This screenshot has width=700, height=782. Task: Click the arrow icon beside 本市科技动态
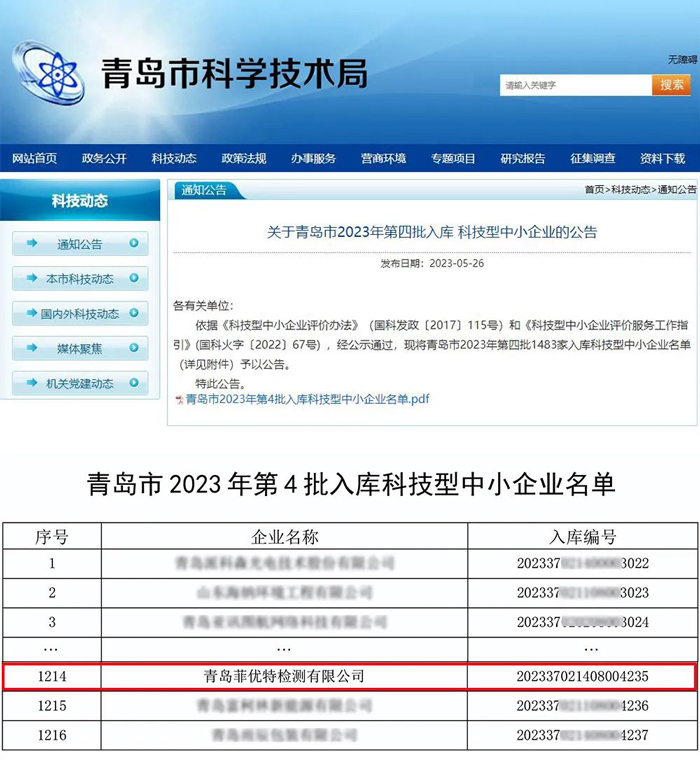pos(32,278)
